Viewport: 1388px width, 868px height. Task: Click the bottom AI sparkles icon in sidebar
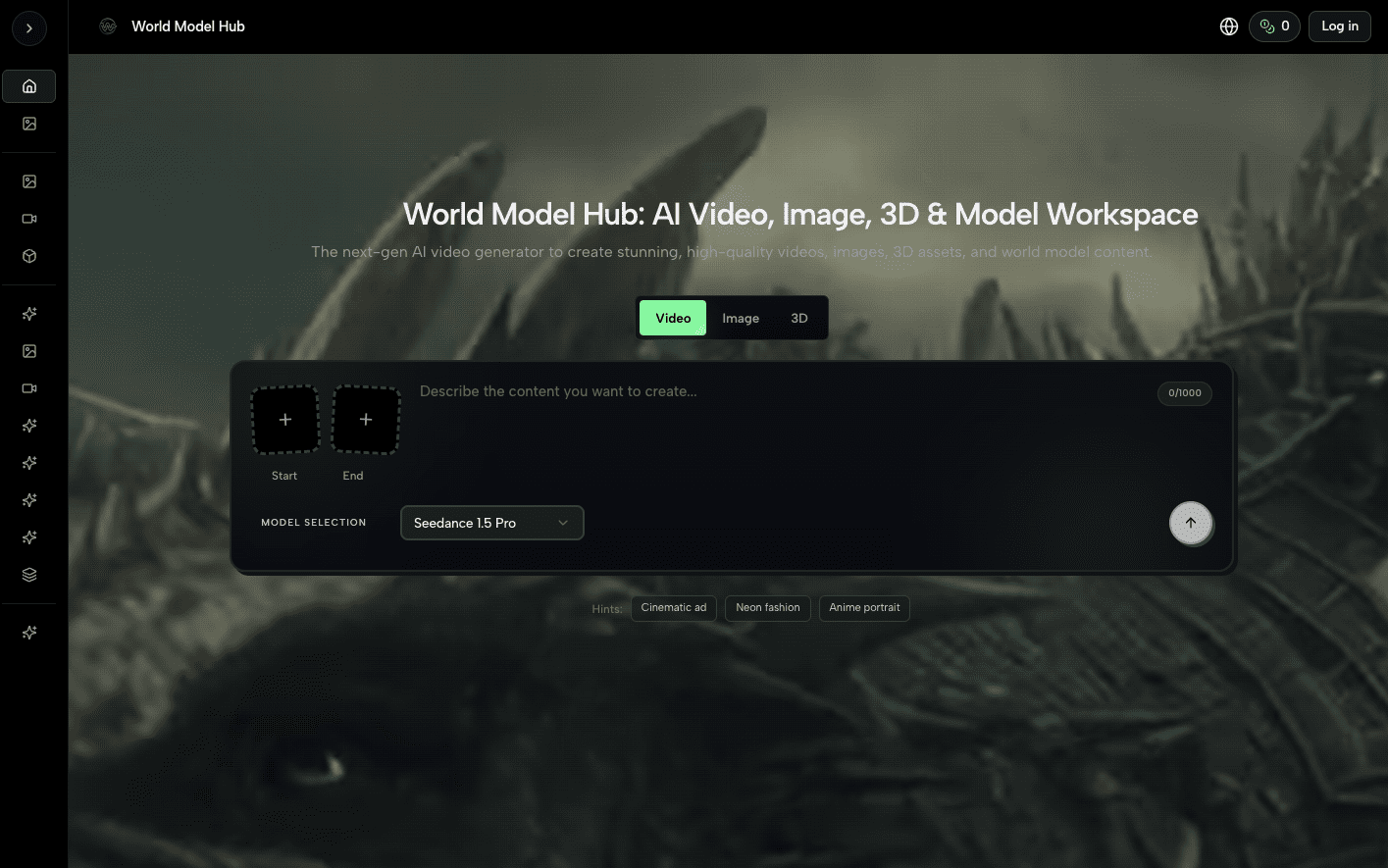(28, 632)
